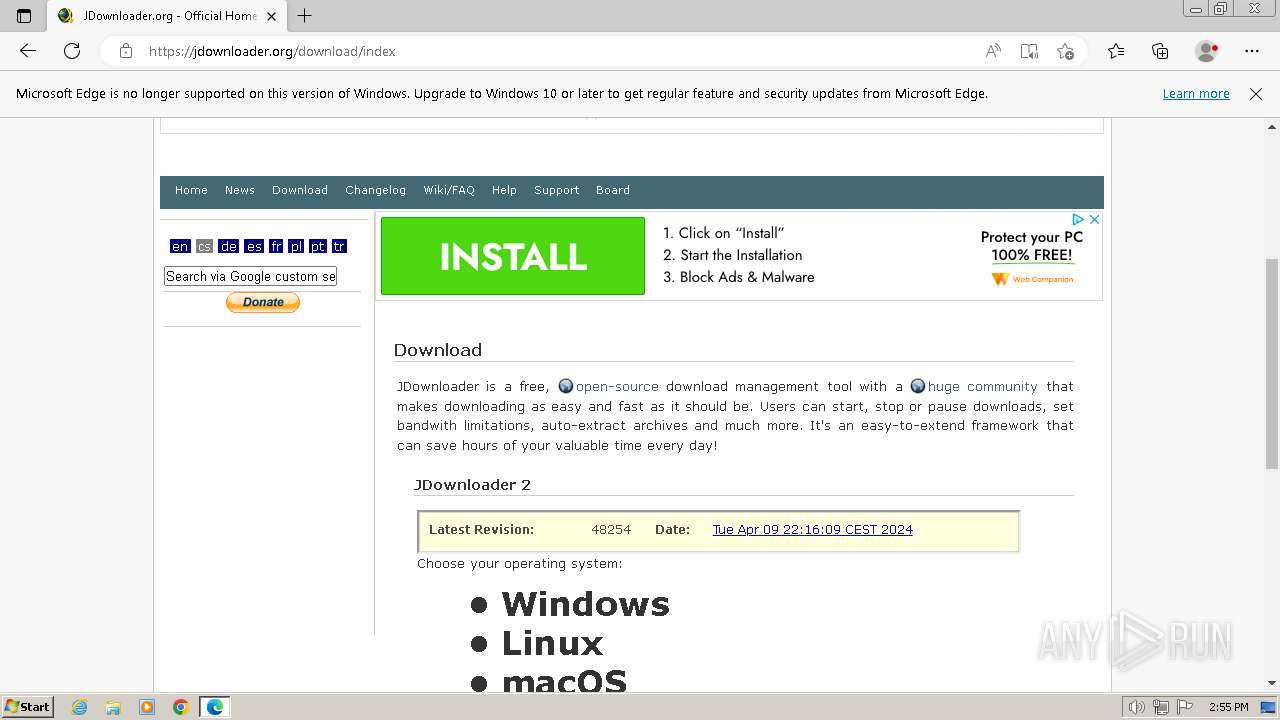Open the Changelog menu item

pyautogui.click(x=376, y=190)
